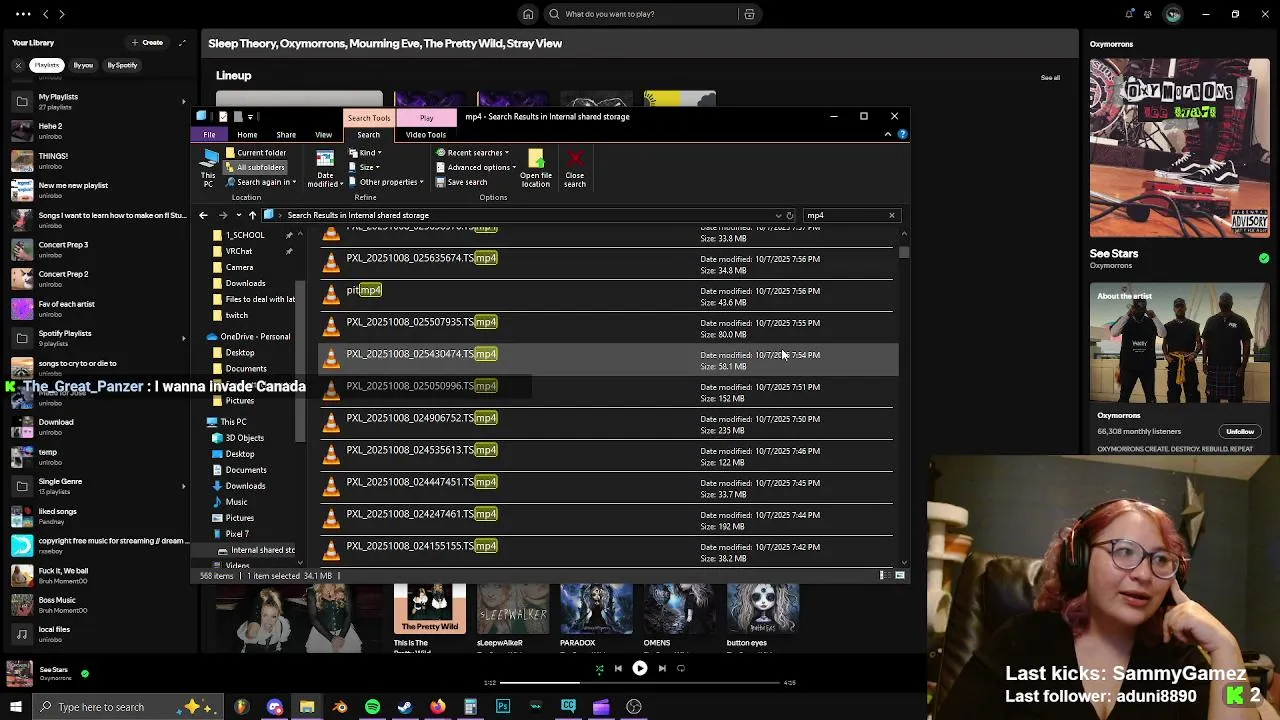
Task: Switch to the Video Tools tab
Action: (x=426, y=134)
